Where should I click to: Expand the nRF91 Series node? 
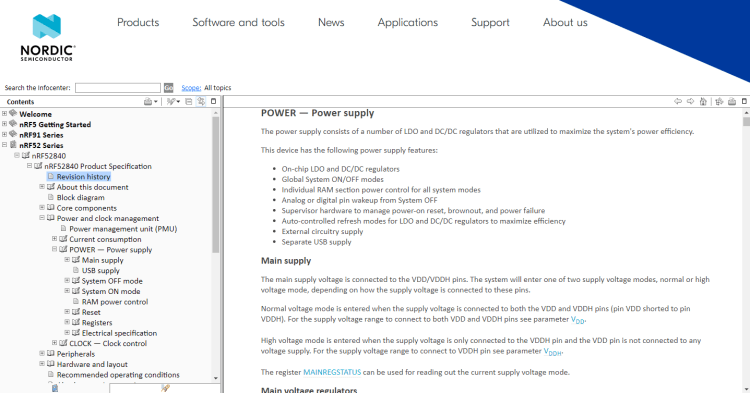tap(4, 135)
